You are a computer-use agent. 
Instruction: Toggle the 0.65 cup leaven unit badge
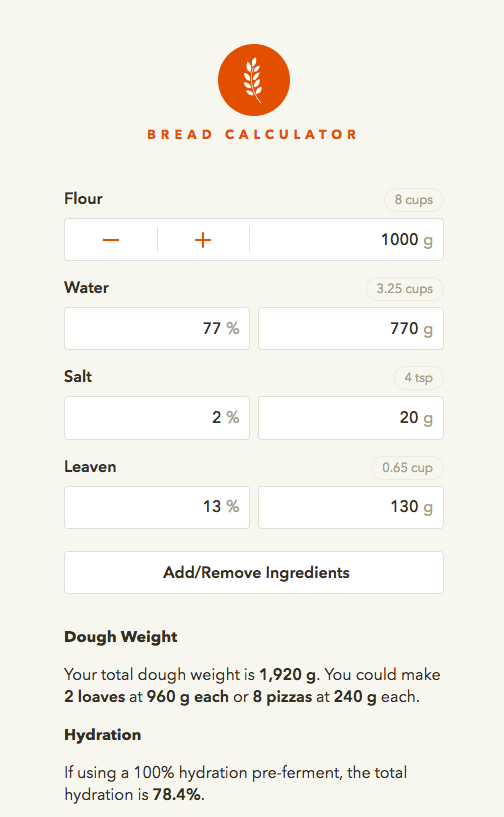click(x=407, y=467)
